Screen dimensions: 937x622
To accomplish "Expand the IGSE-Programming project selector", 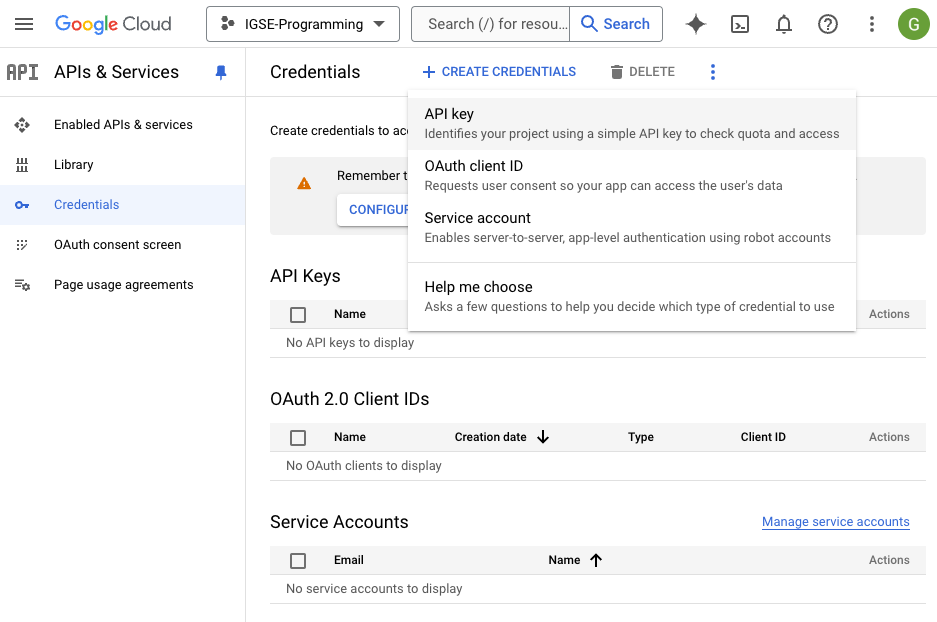I will click(302, 24).
